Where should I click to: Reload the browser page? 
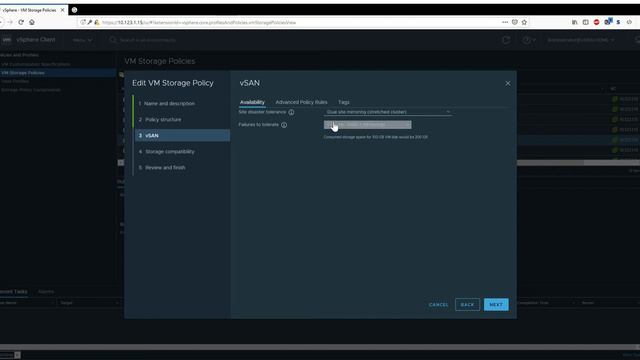[x=21, y=22]
